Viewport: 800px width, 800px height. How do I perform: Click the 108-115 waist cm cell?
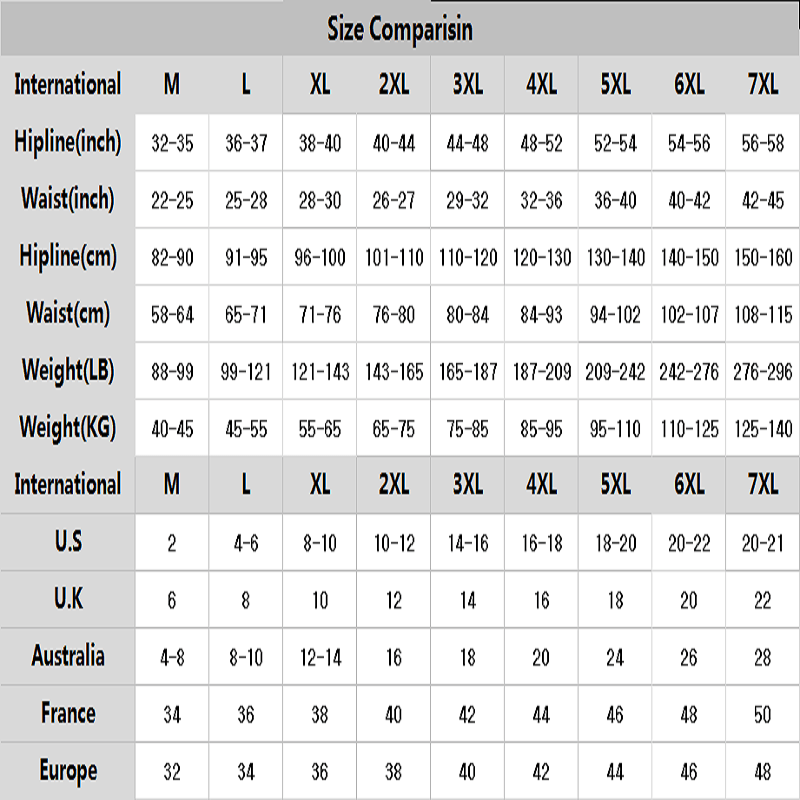click(763, 314)
